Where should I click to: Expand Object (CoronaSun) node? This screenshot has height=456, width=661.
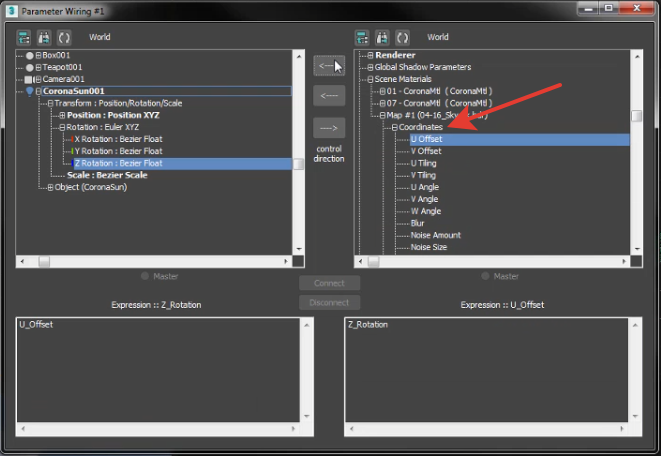50,187
